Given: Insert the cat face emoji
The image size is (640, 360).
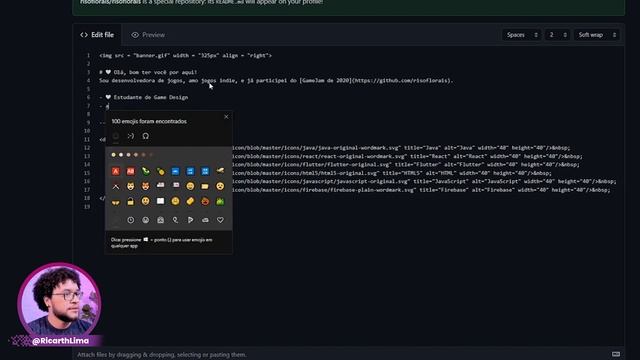Looking at the screenshot, I should (131, 186).
